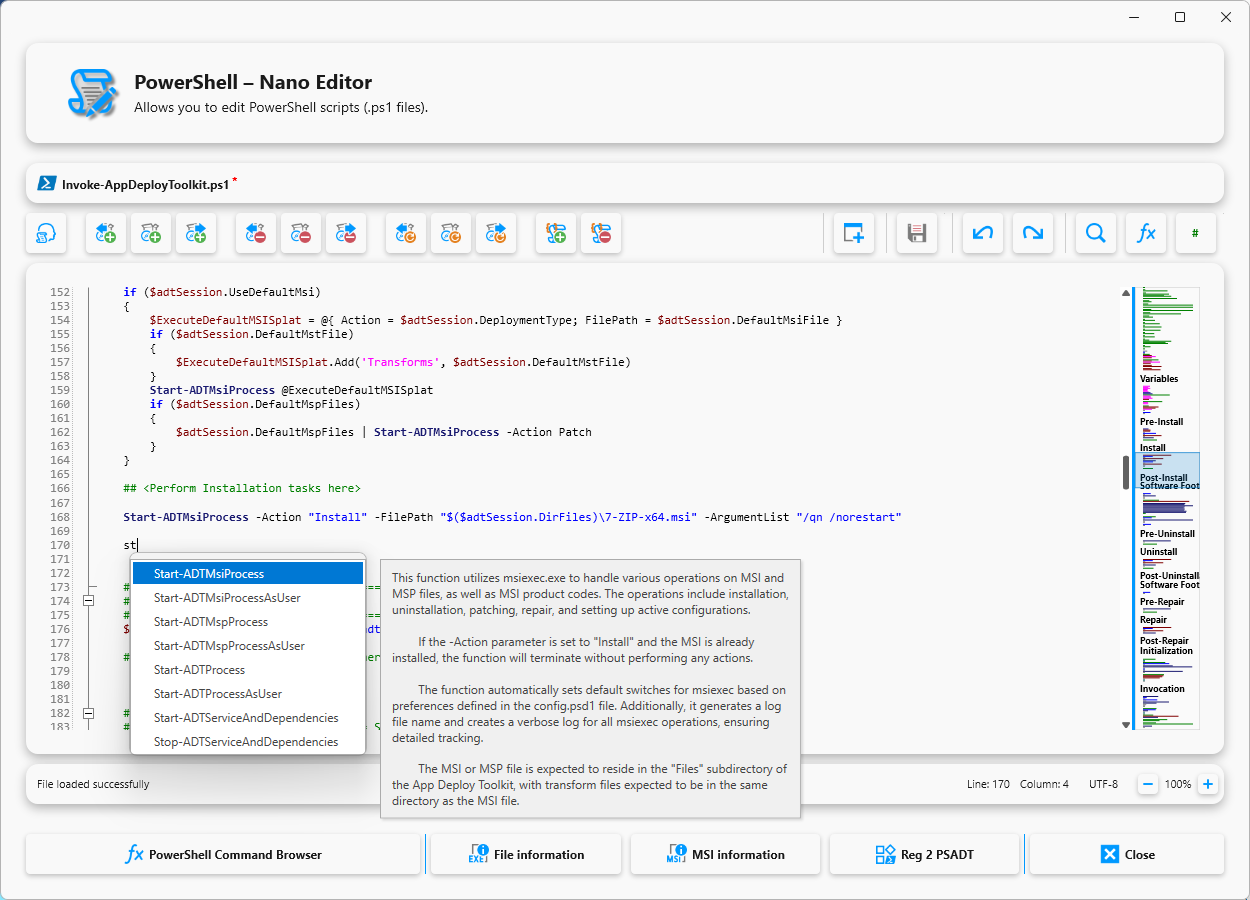Click the scrollbar down arrow in the editor
Image resolution: width=1250 pixels, height=900 pixels.
1126,724
